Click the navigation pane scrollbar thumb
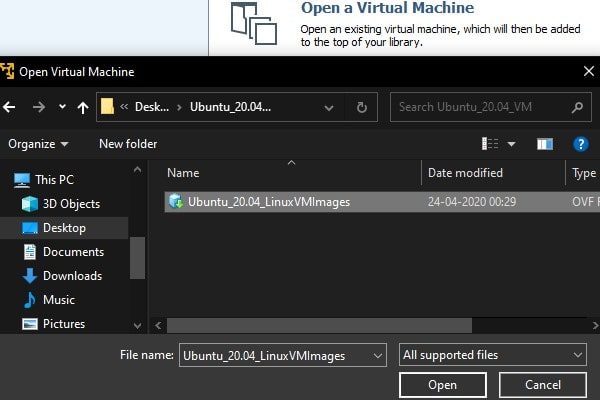 pyautogui.click(x=137, y=258)
